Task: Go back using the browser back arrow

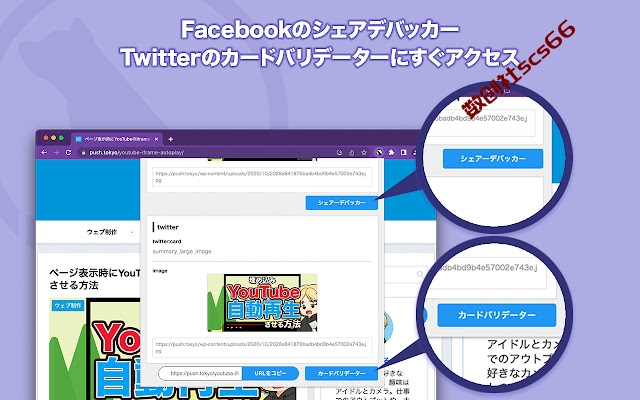Action: tap(44, 152)
